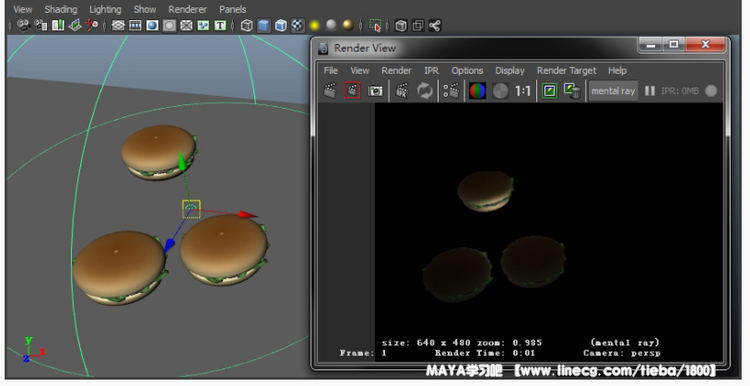The height and width of the screenshot is (386, 750).
Task: Select the bottom-right hamburger in viewport
Action: (223, 250)
